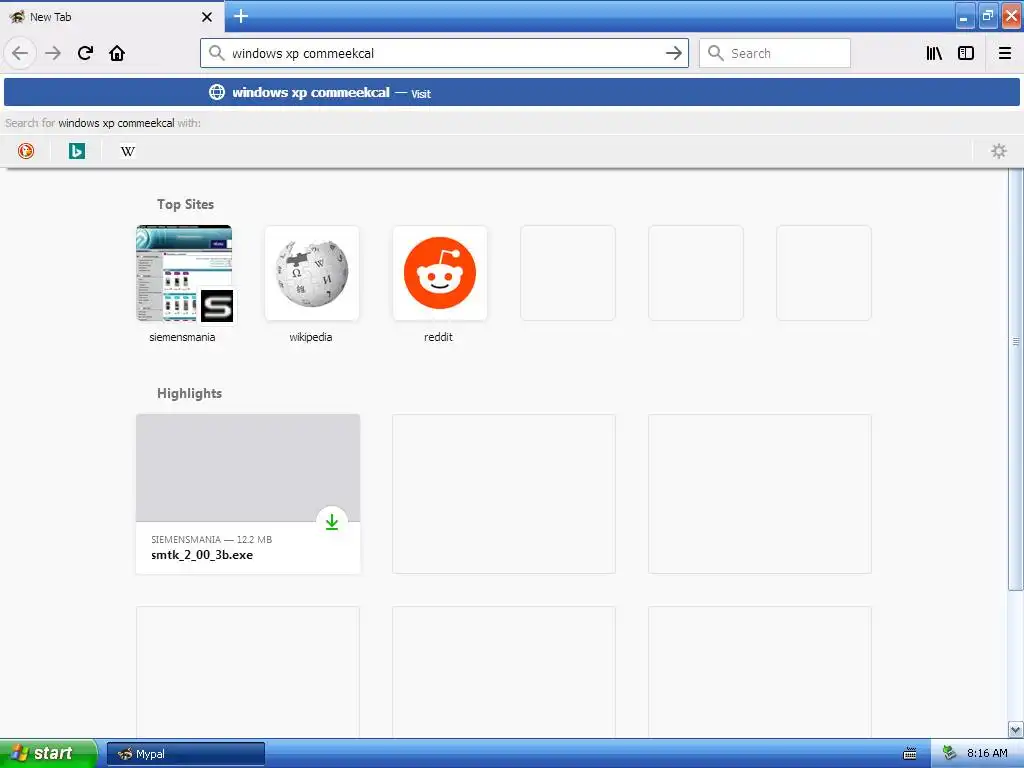1024x768 pixels.
Task: Open the smtk_2_00_3b.exe highlight card
Action: pos(248,494)
